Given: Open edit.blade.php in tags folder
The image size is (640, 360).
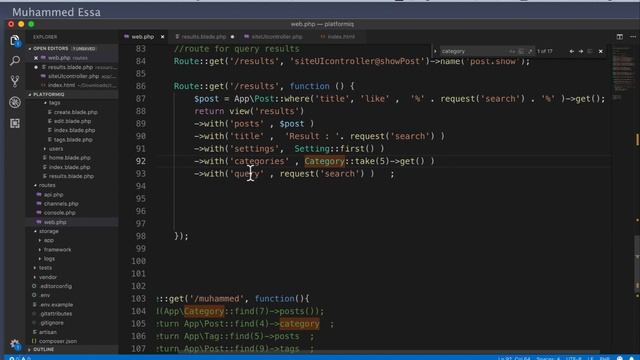Looking at the screenshot, I should [x=72, y=121].
